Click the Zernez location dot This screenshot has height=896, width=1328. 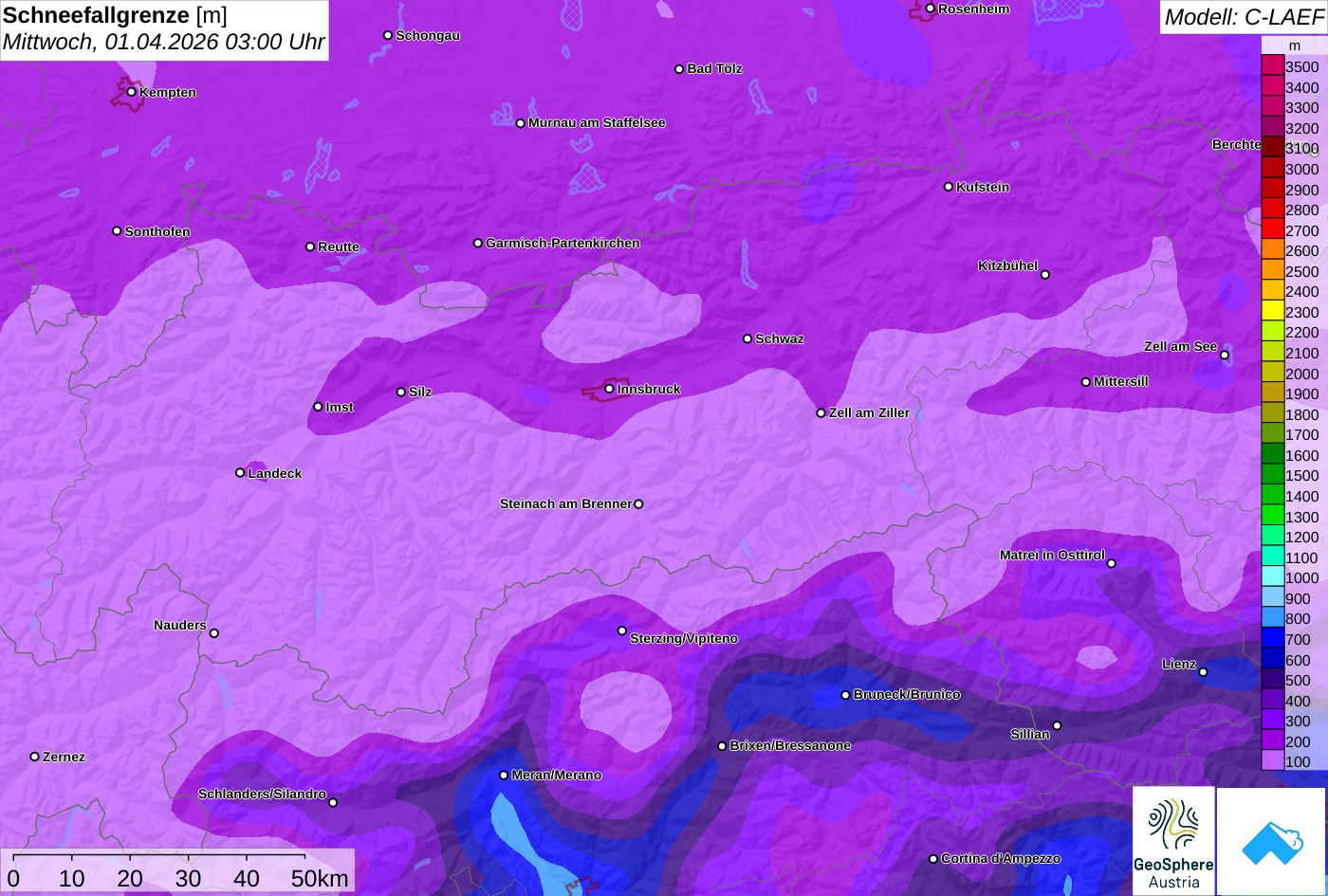(34, 757)
